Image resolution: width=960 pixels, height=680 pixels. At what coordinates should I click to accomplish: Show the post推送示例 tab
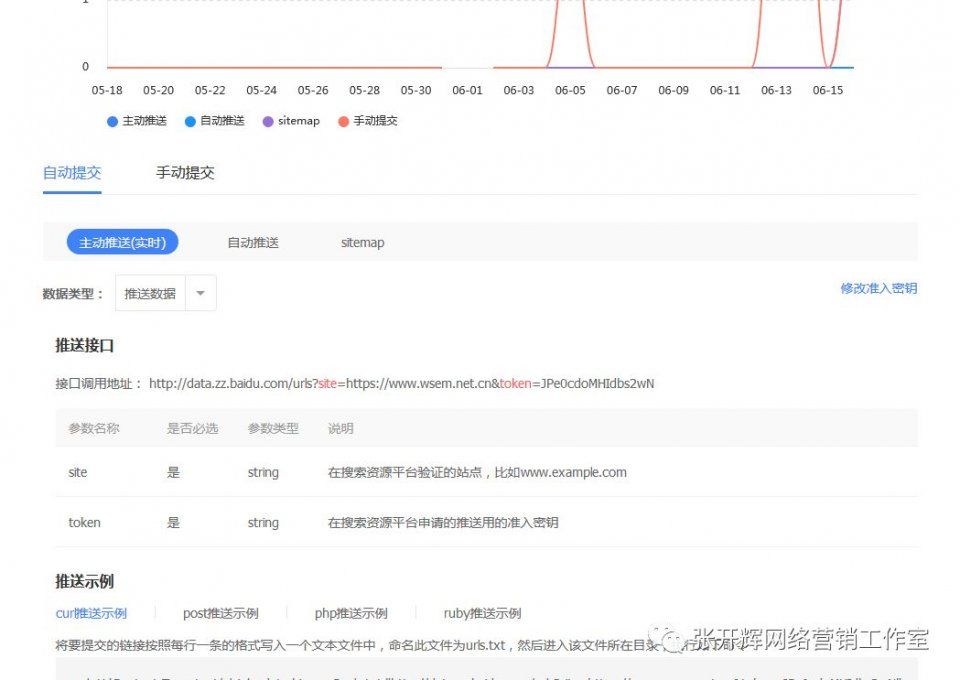click(x=220, y=613)
